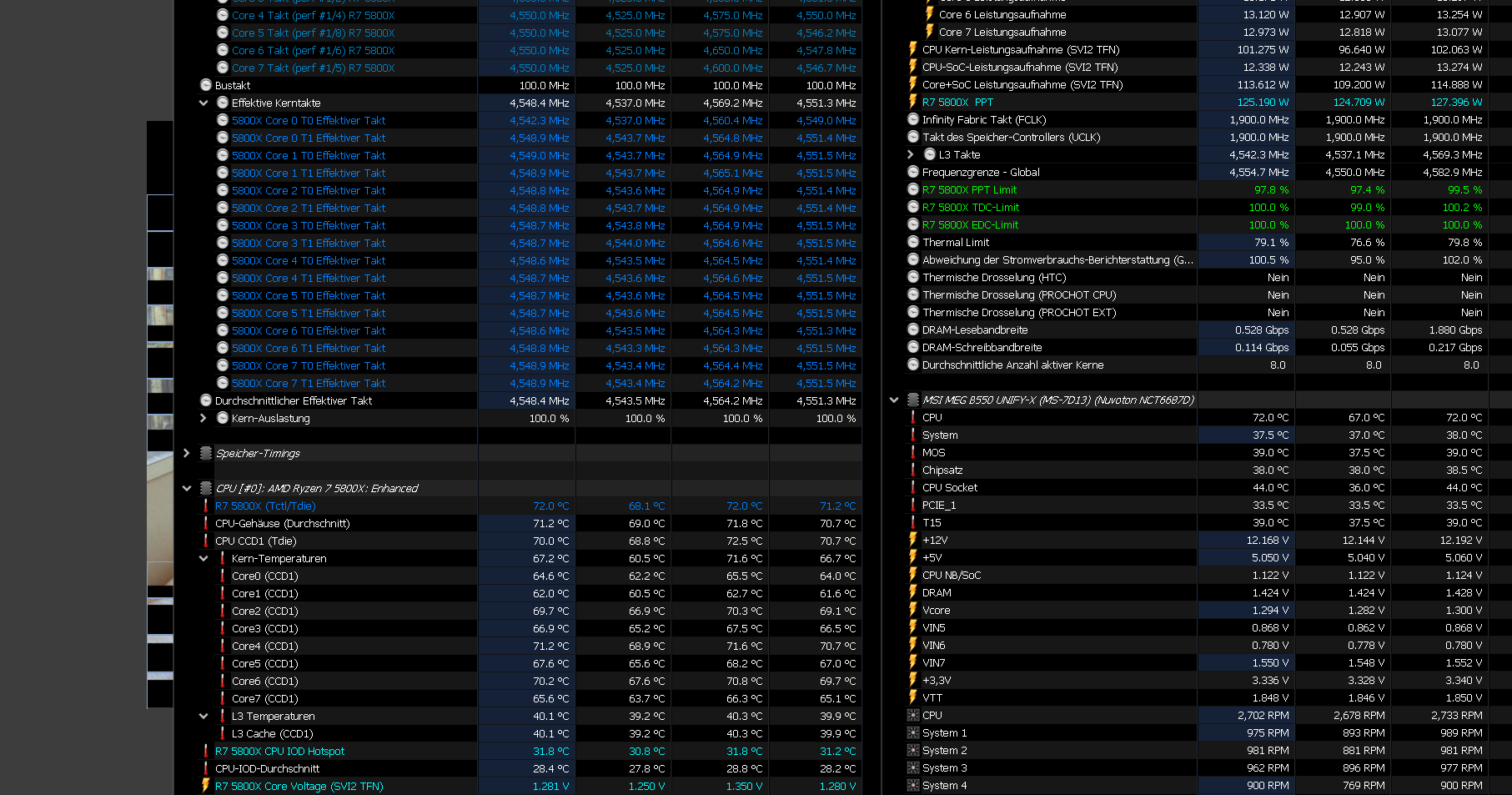Click the chip icon of MSI MEG B550 UNIFY-X
This screenshot has height=795, width=1512.
[913, 400]
